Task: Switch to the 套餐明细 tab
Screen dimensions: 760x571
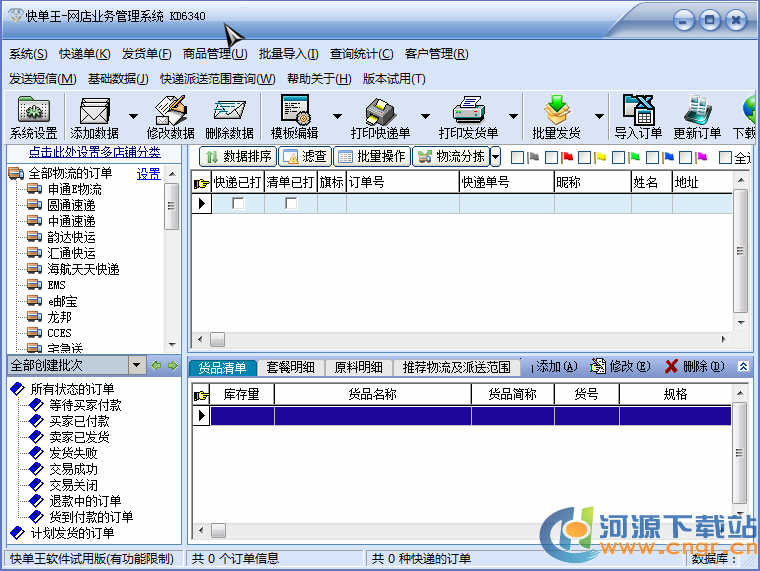Action: [290, 367]
